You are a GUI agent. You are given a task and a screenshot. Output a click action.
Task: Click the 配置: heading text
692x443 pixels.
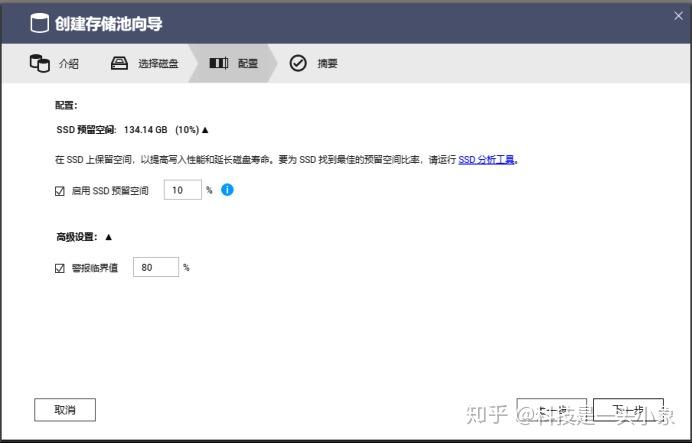point(66,105)
